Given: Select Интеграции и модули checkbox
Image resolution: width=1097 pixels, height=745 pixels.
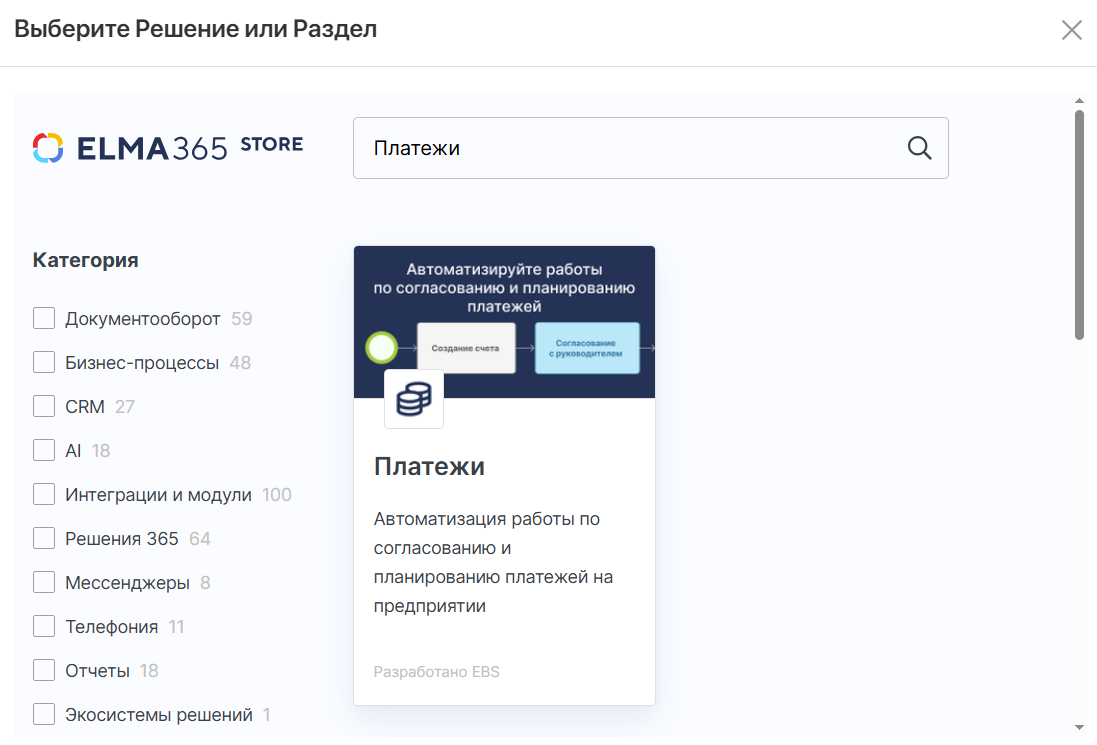Looking at the screenshot, I should [44, 495].
